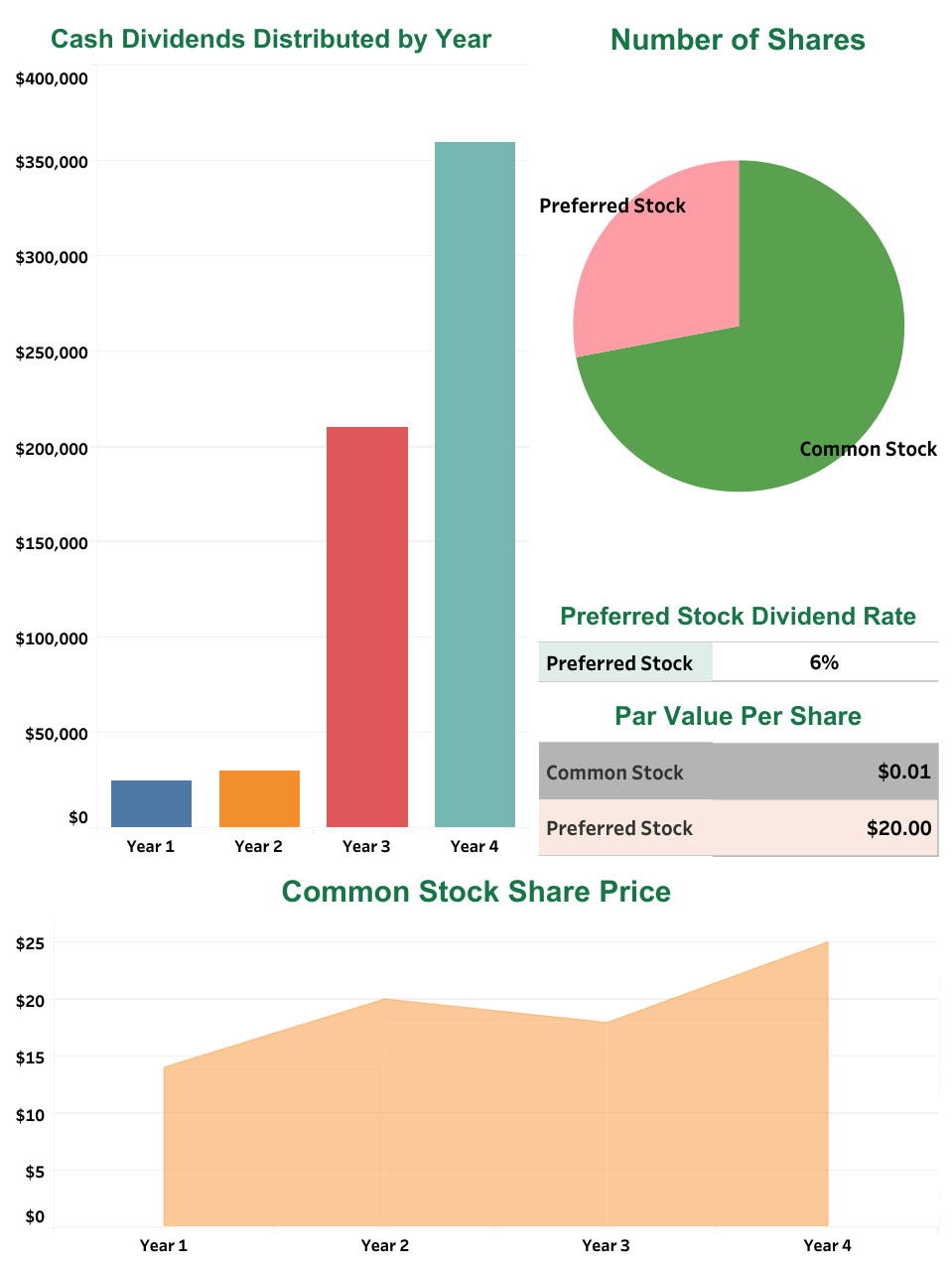Click the Par Value Per Share heading
The image size is (952, 1270).
(738, 716)
